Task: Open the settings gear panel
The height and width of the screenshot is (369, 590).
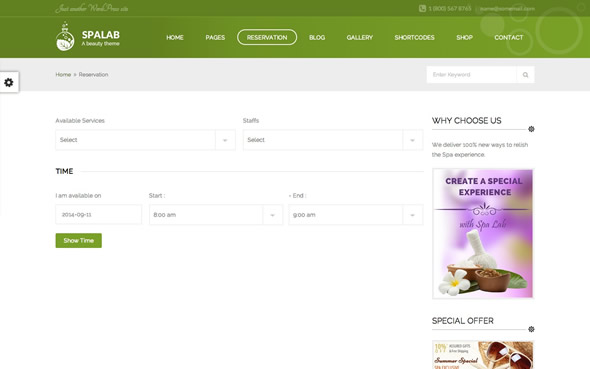Action: [x=9, y=82]
